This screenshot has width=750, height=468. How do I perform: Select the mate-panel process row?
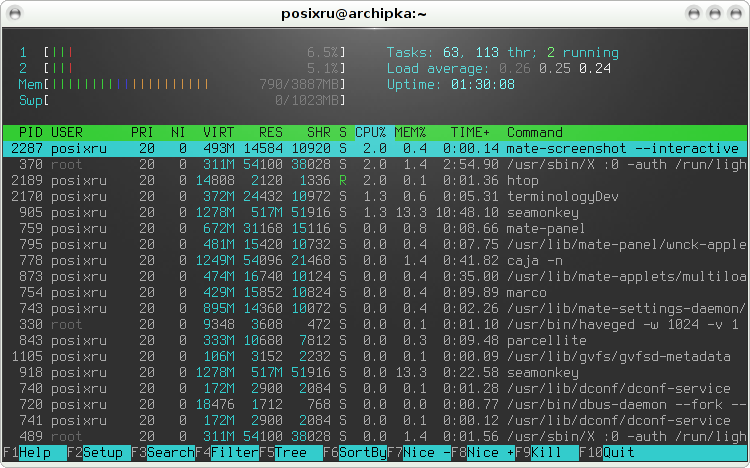[x=375, y=229]
